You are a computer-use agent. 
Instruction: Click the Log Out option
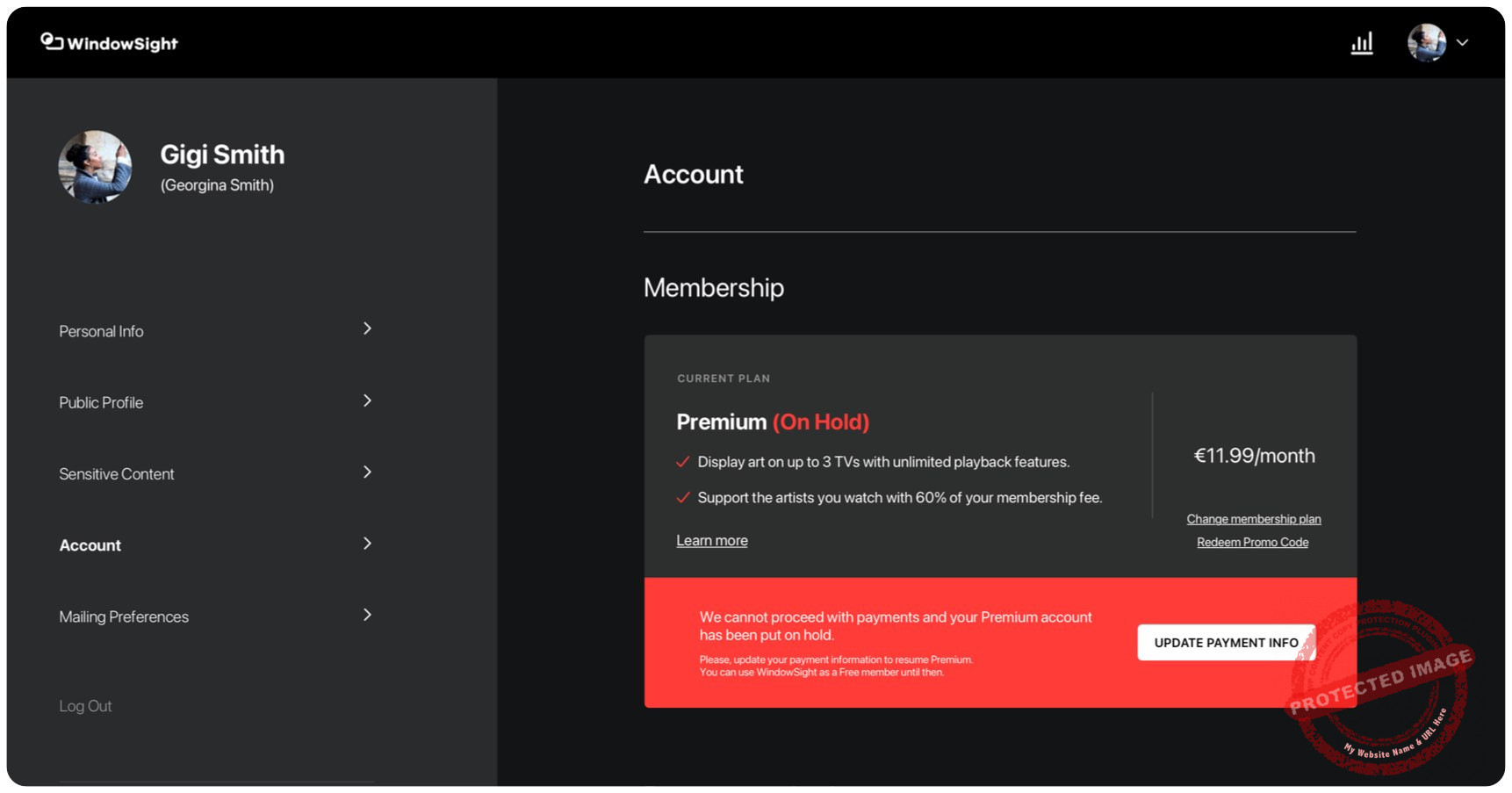(x=85, y=705)
